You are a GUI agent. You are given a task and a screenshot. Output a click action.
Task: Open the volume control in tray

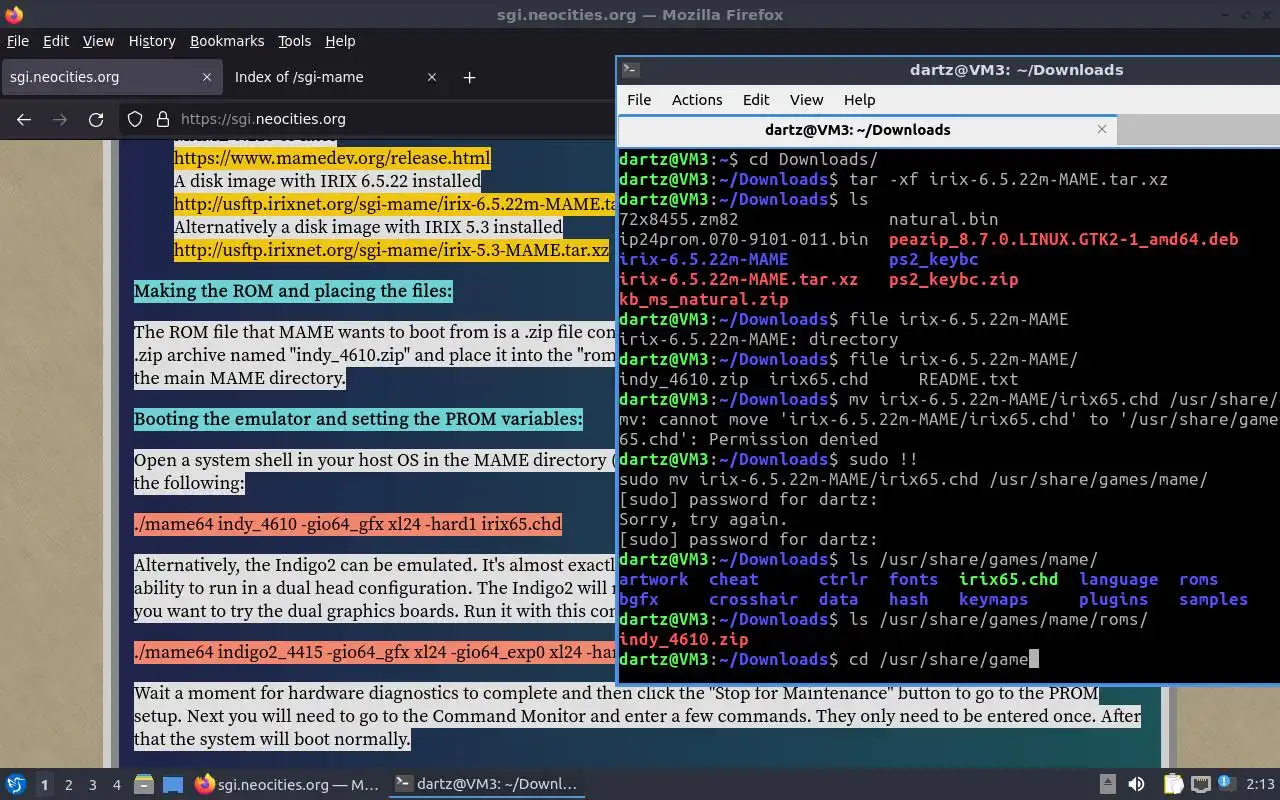(1136, 785)
